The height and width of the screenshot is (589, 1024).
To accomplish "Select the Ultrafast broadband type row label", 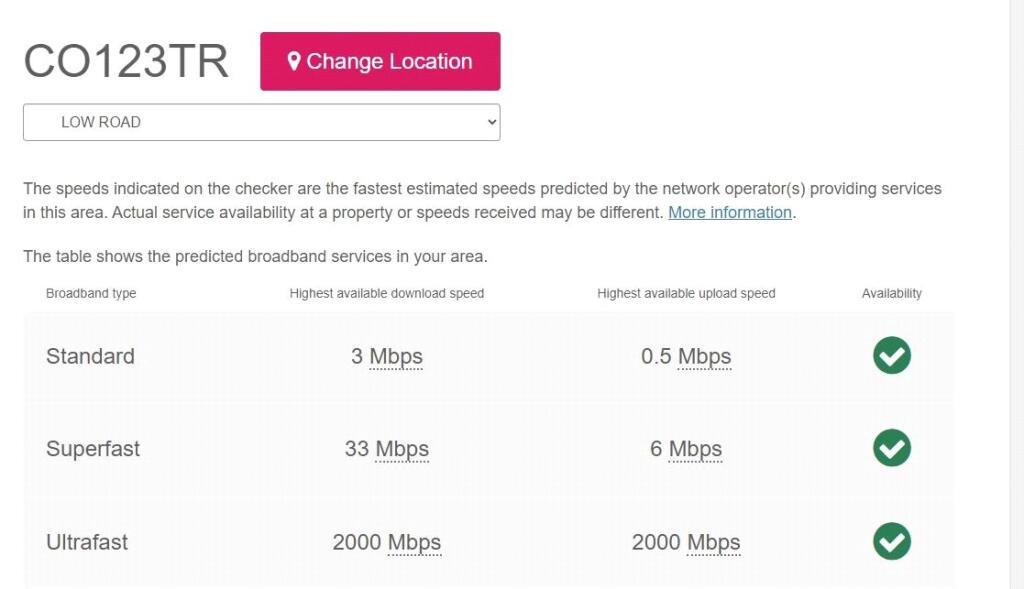I will 87,542.
